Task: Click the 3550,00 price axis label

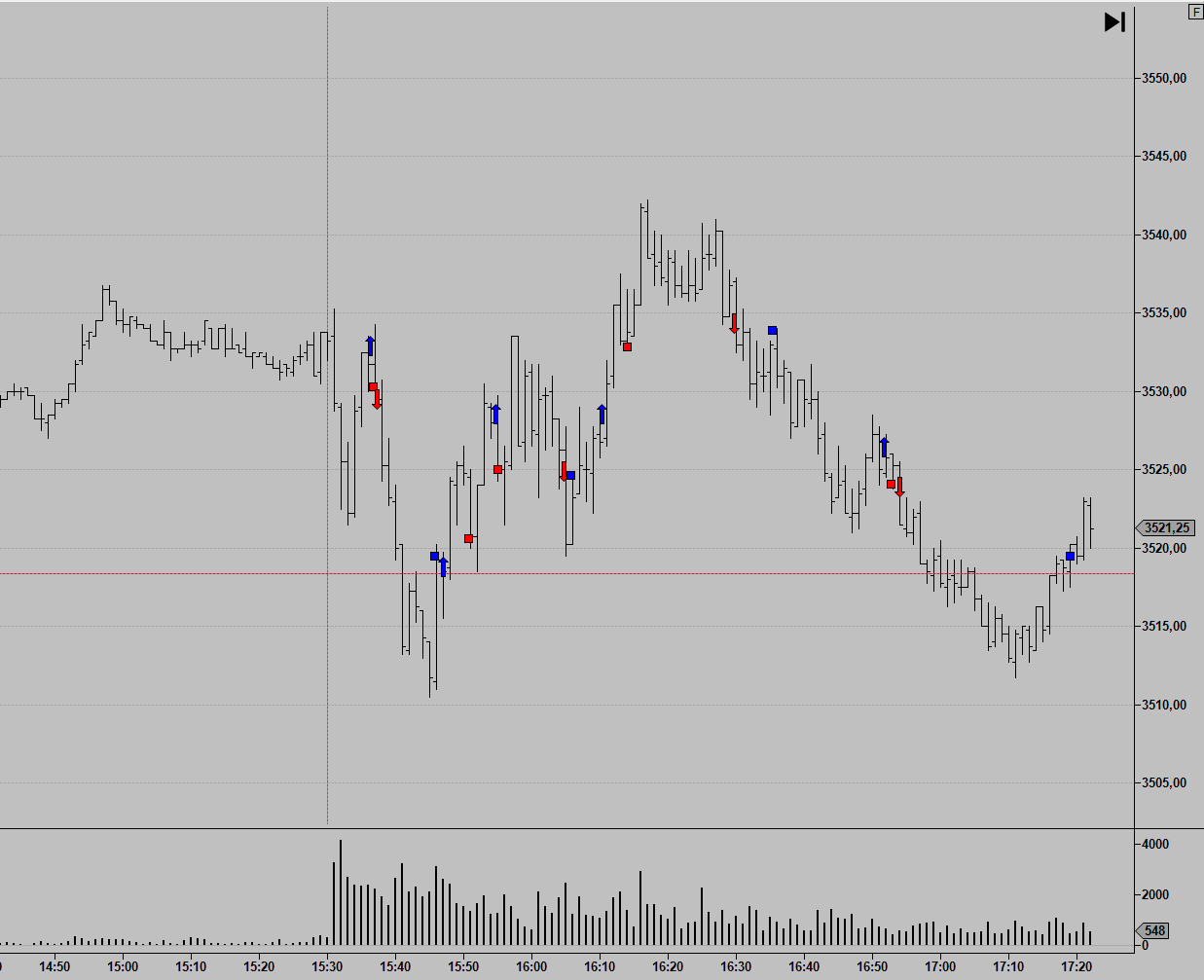Action: click(1164, 78)
